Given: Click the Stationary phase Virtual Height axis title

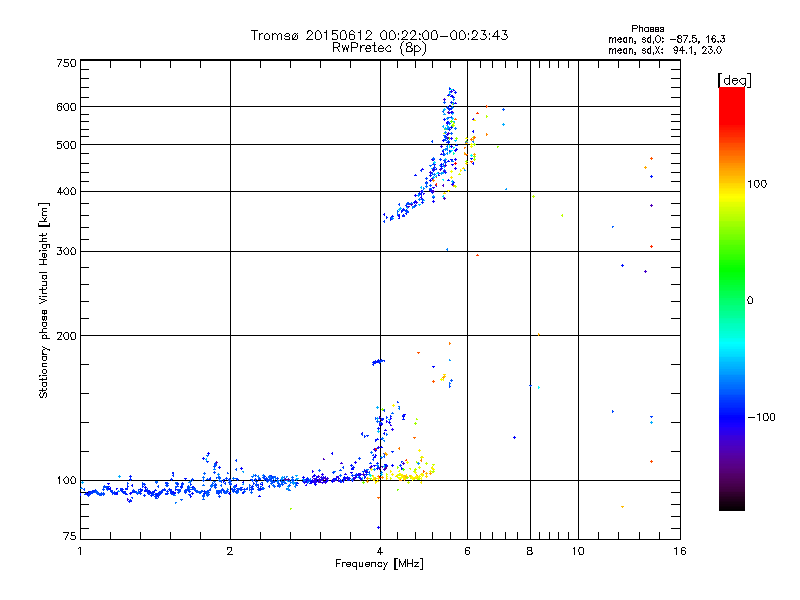Looking at the screenshot, I should pyautogui.click(x=44, y=300).
